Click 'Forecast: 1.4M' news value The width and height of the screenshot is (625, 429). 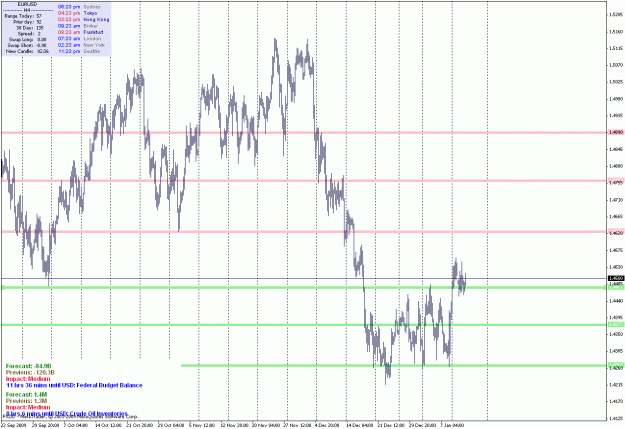pyautogui.click(x=26, y=394)
